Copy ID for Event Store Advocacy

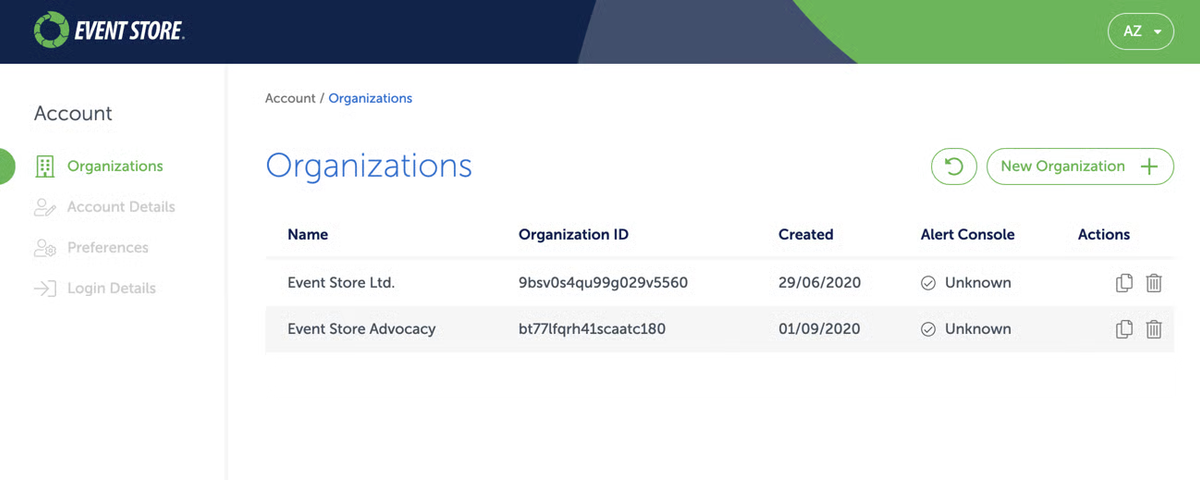pyautogui.click(x=1124, y=328)
